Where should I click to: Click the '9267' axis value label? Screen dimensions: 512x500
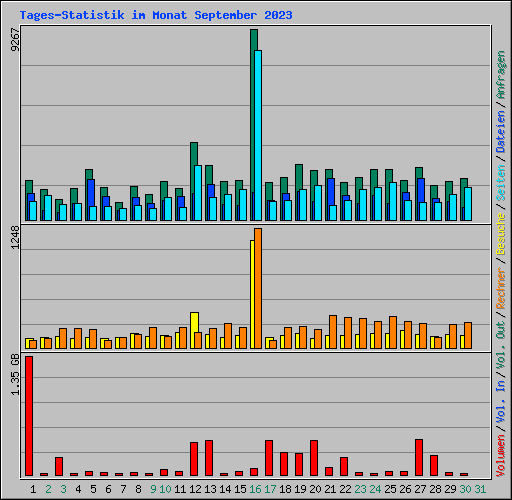[x=15, y=40]
